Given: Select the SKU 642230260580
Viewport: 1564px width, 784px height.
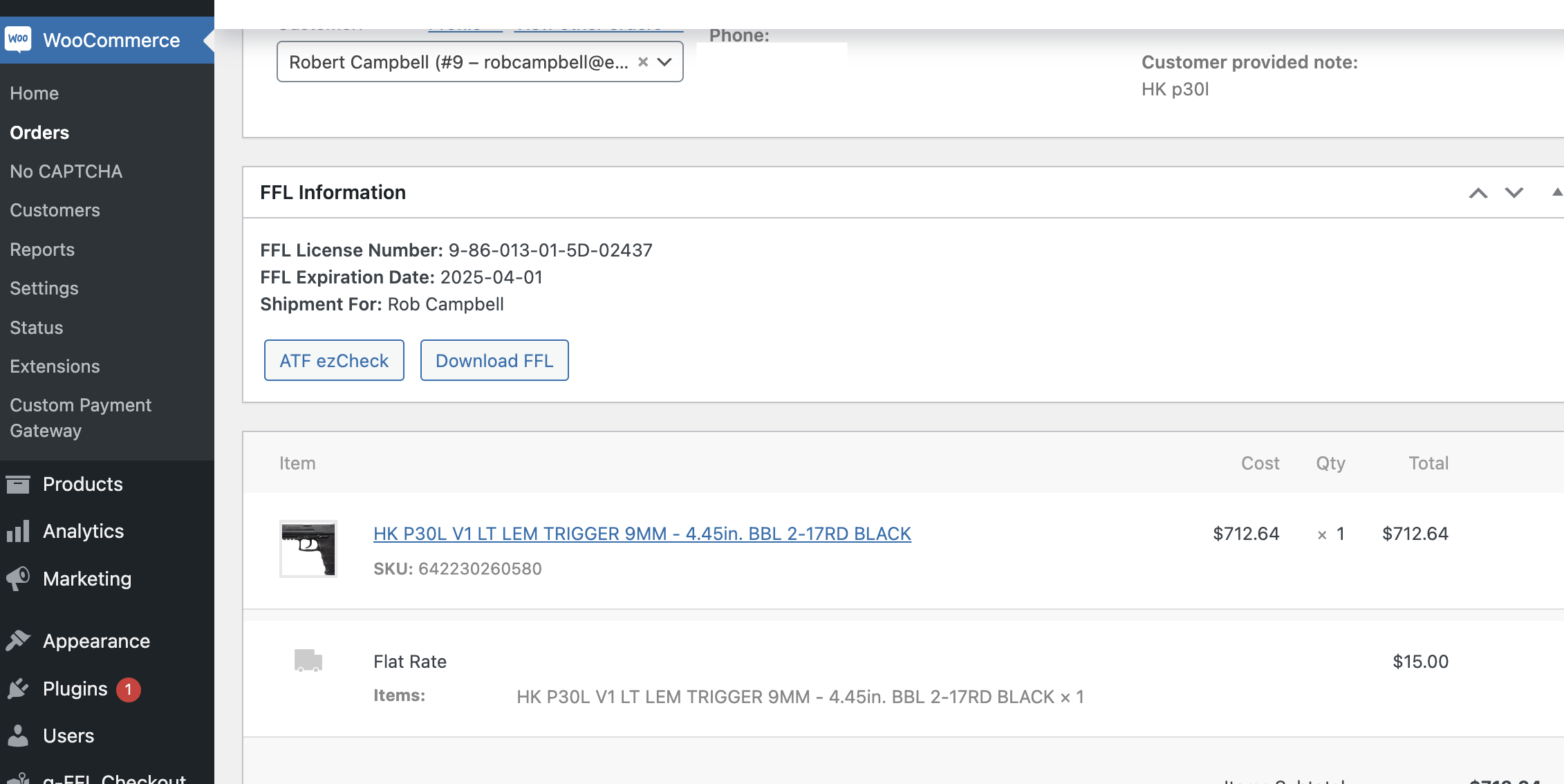Looking at the screenshot, I should coord(480,569).
